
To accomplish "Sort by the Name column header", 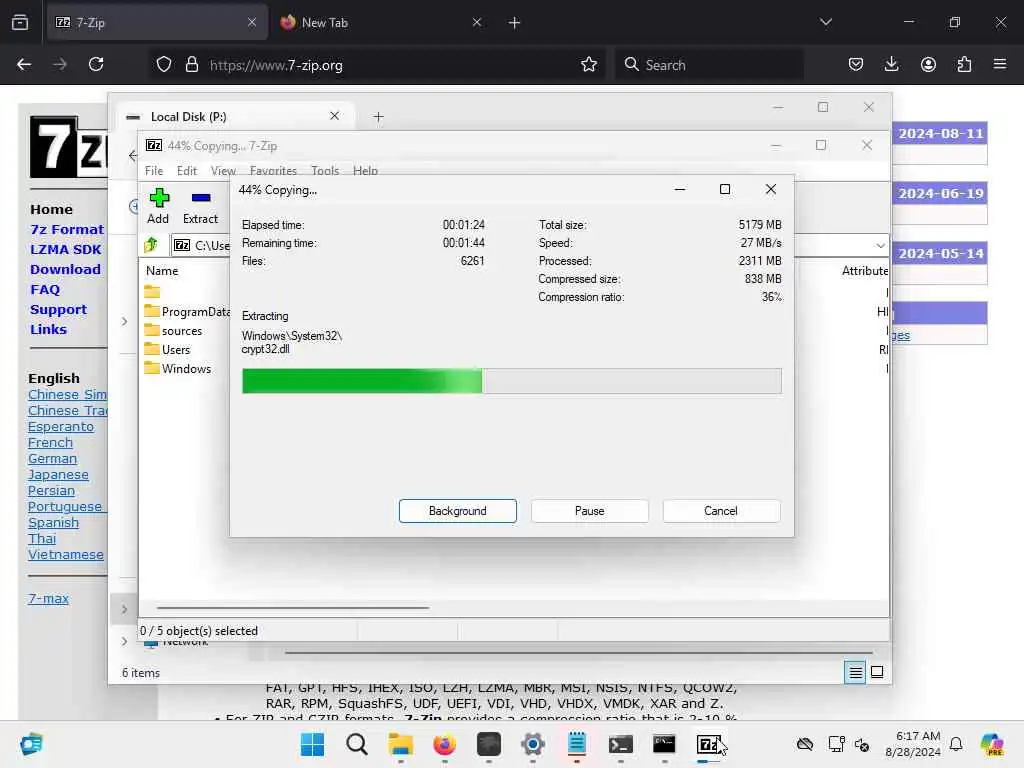I will [162, 270].
